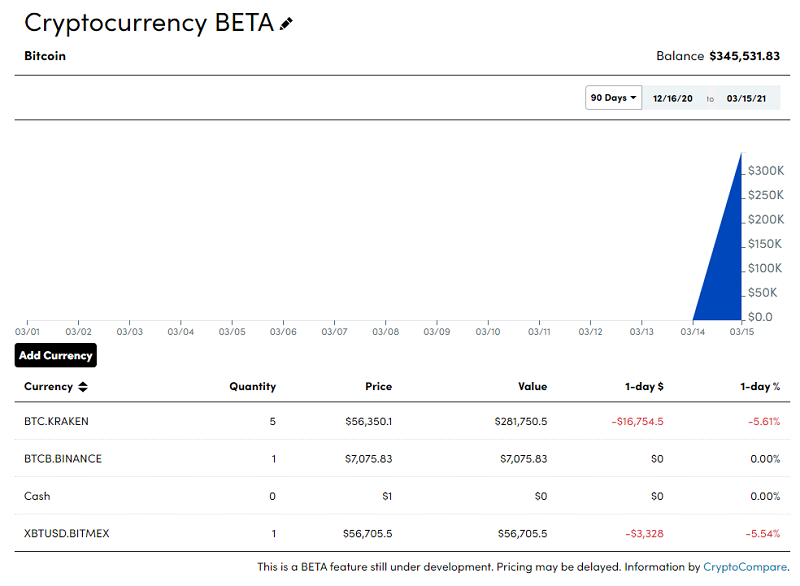Click the pencil edit icon beside title
This screenshot has width=800, height=586.
pos(287,24)
